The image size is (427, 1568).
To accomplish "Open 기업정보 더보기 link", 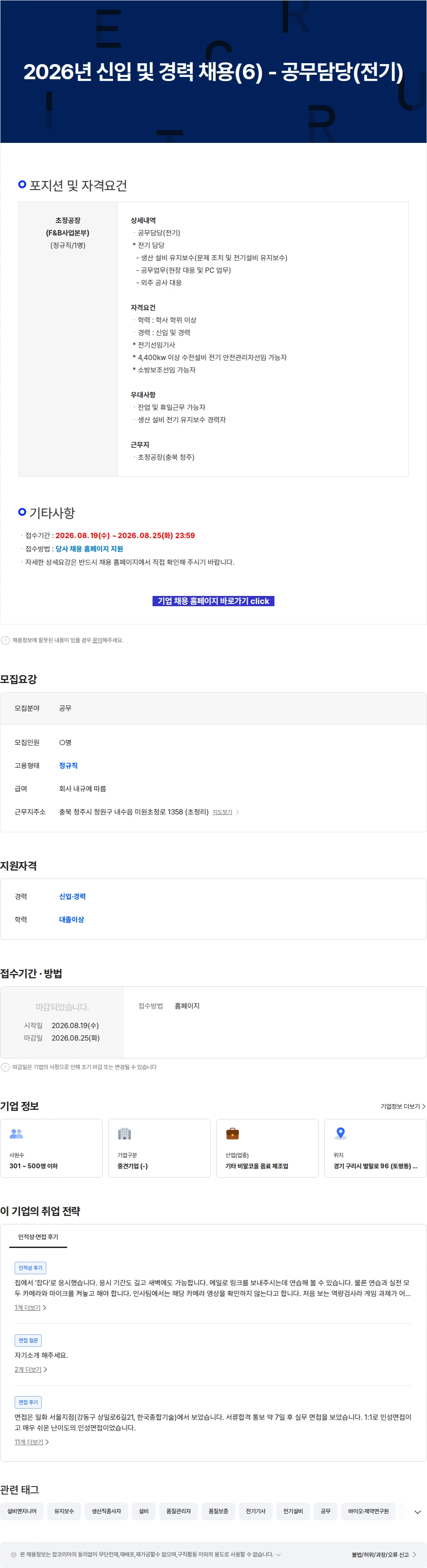I will [403, 1106].
